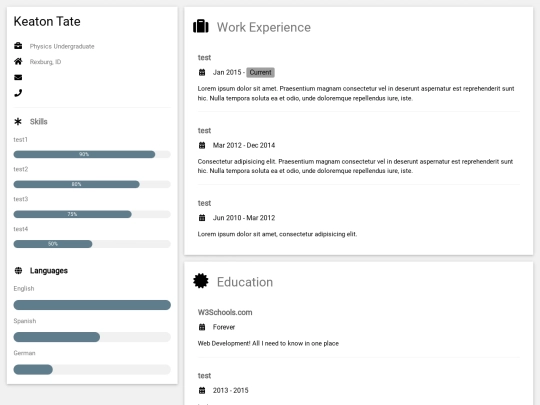
Task: Click the German language label
Action: coord(24,353)
